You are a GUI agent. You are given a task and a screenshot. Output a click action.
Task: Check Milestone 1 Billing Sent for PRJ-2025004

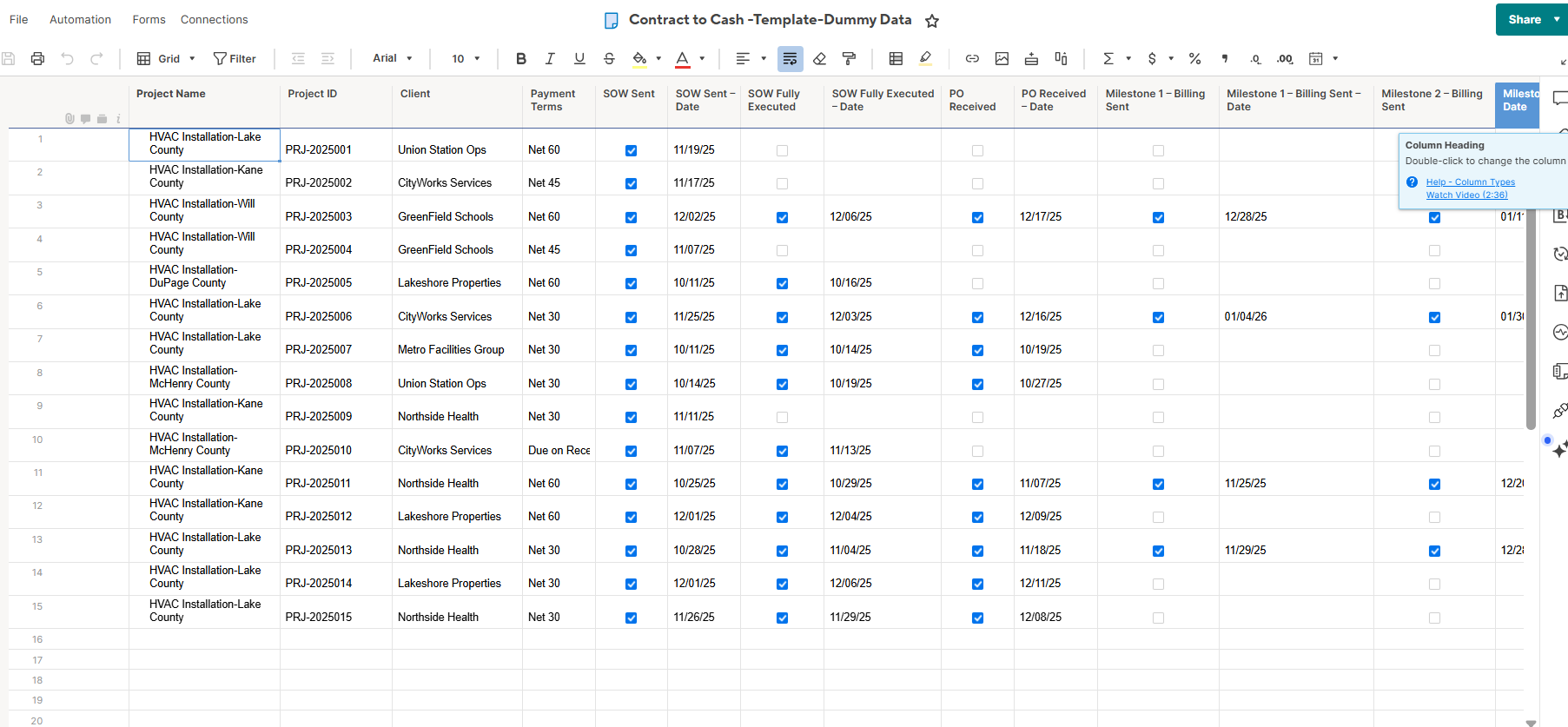pos(1158,250)
